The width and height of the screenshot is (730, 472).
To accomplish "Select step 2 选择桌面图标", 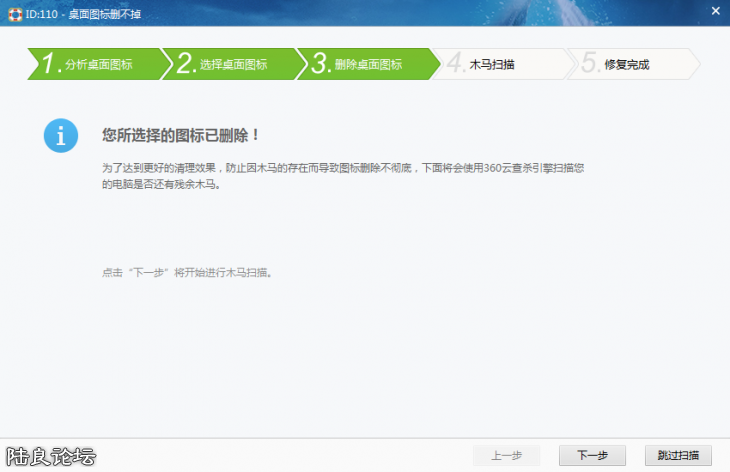I will pyautogui.click(x=233, y=64).
